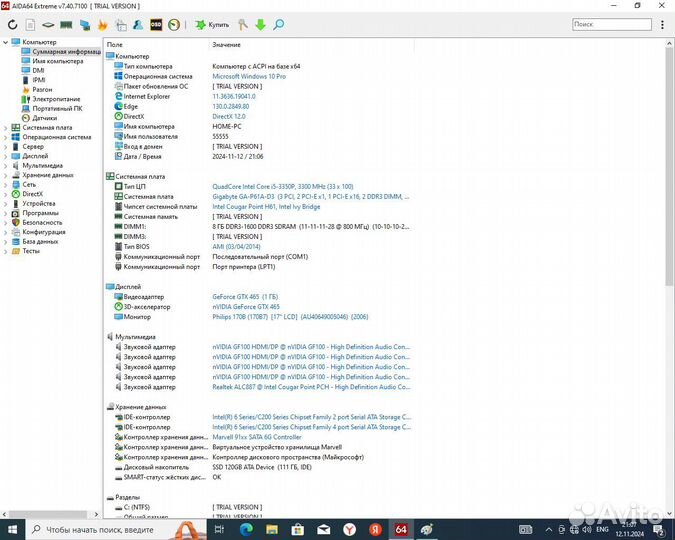
Task: Expand the Сеть tree node
Action: [x=5, y=185]
